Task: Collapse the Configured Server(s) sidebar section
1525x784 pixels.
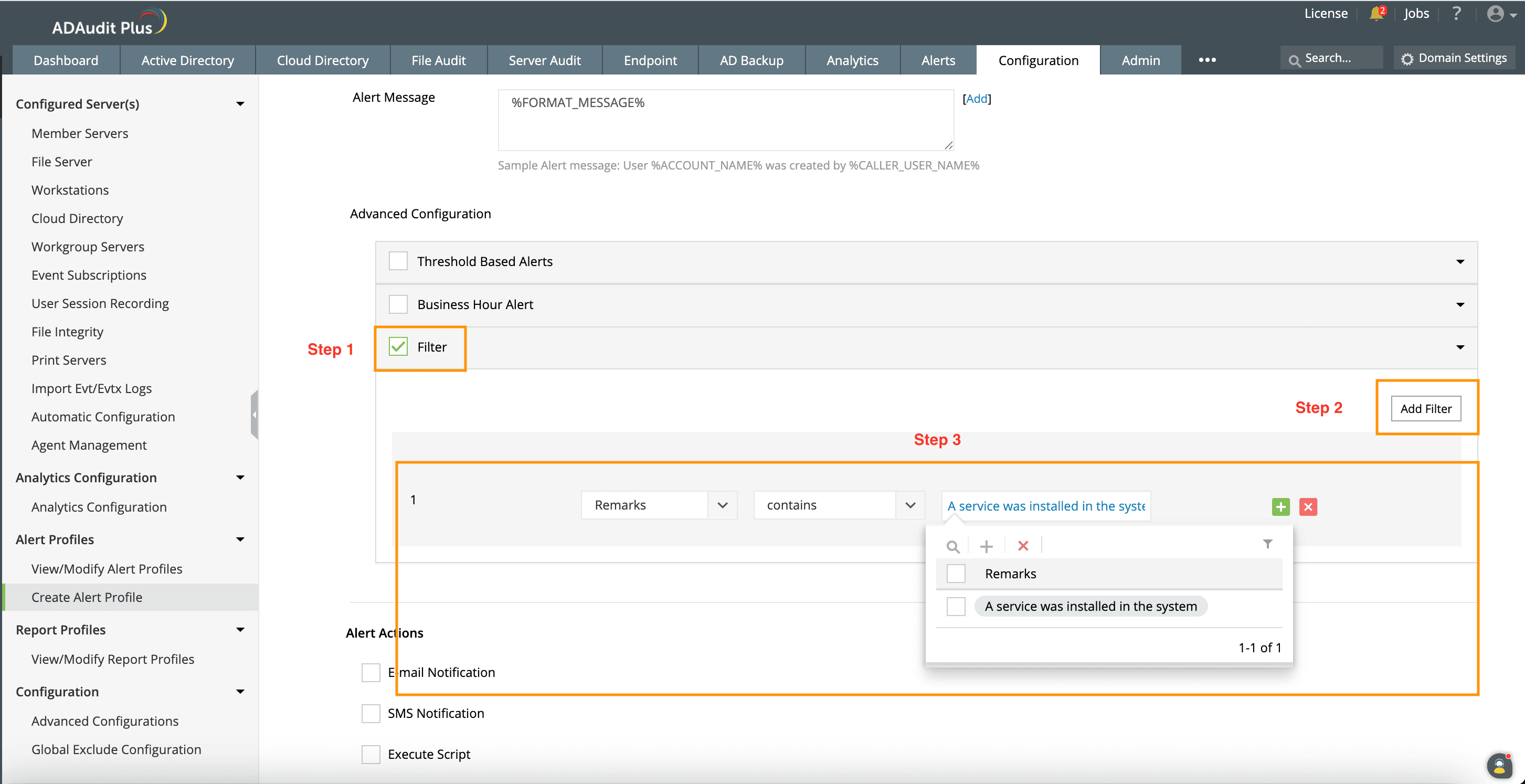Action: click(240, 104)
